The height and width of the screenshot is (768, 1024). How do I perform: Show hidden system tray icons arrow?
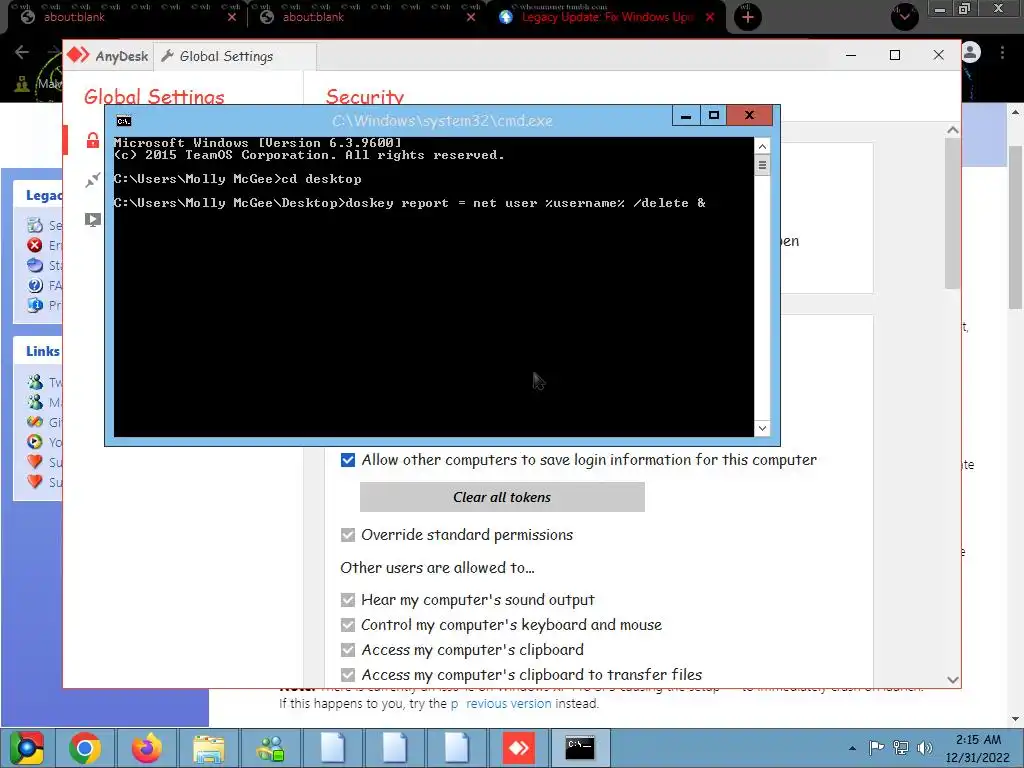pos(852,748)
